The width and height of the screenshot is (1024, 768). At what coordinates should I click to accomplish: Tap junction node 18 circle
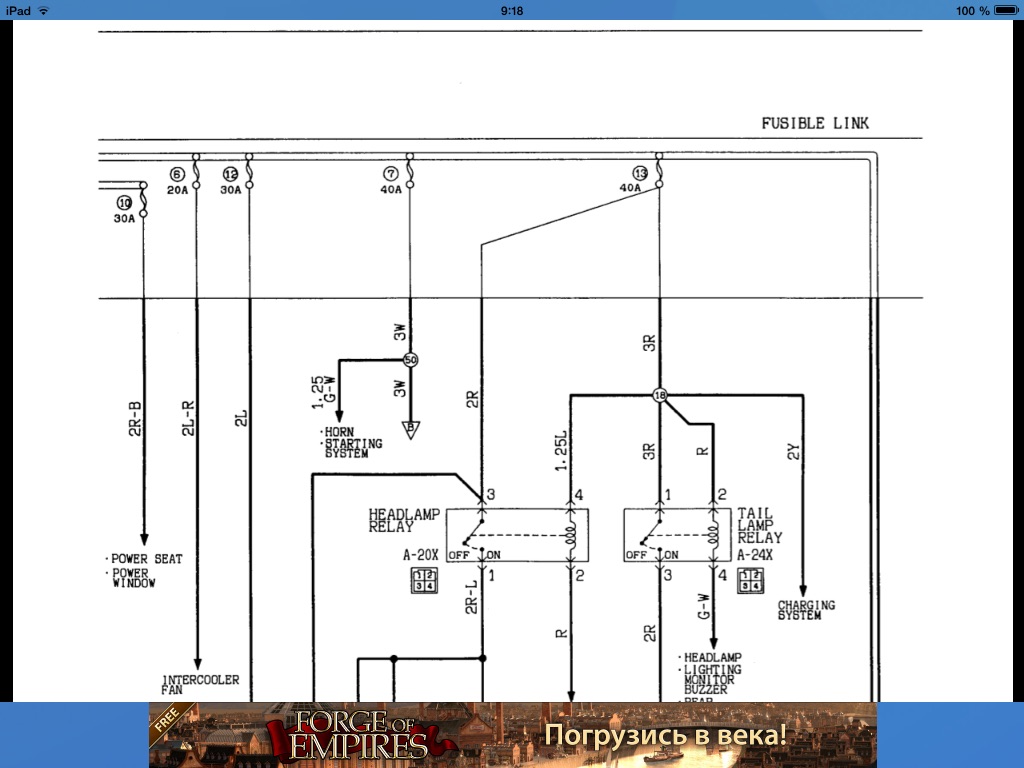click(660, 395)
